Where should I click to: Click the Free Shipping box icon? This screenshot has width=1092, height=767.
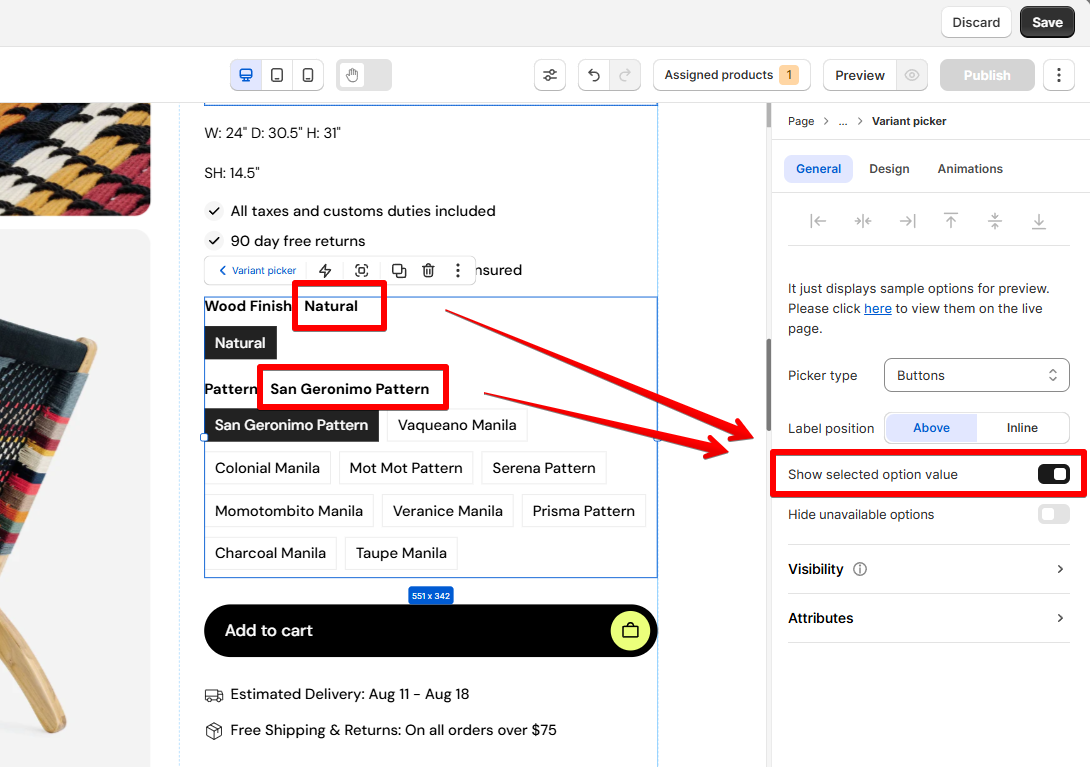pyautogui.click(x=214, y=731)
